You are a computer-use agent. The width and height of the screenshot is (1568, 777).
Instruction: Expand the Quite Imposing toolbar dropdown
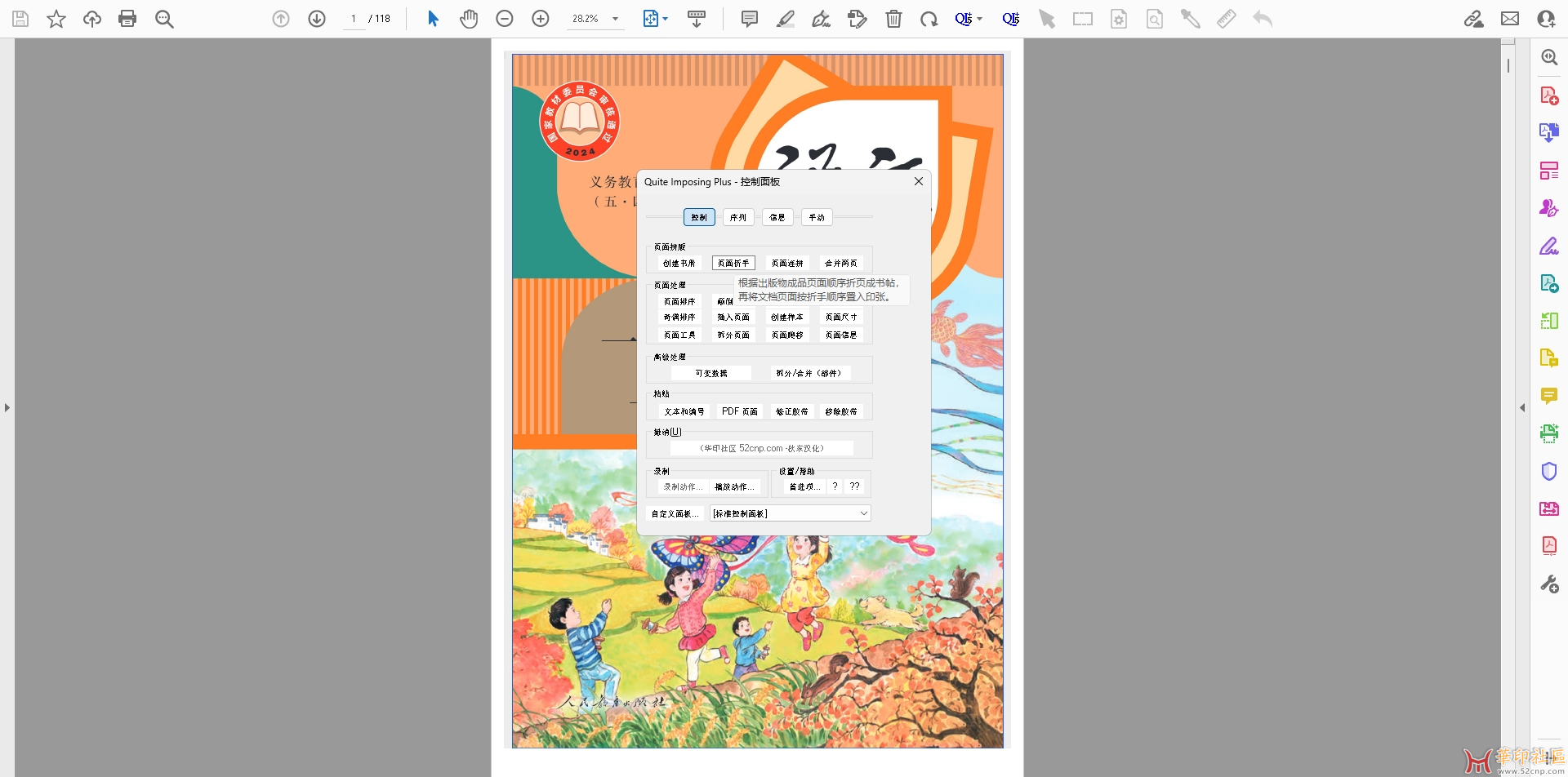coord(980,19)
